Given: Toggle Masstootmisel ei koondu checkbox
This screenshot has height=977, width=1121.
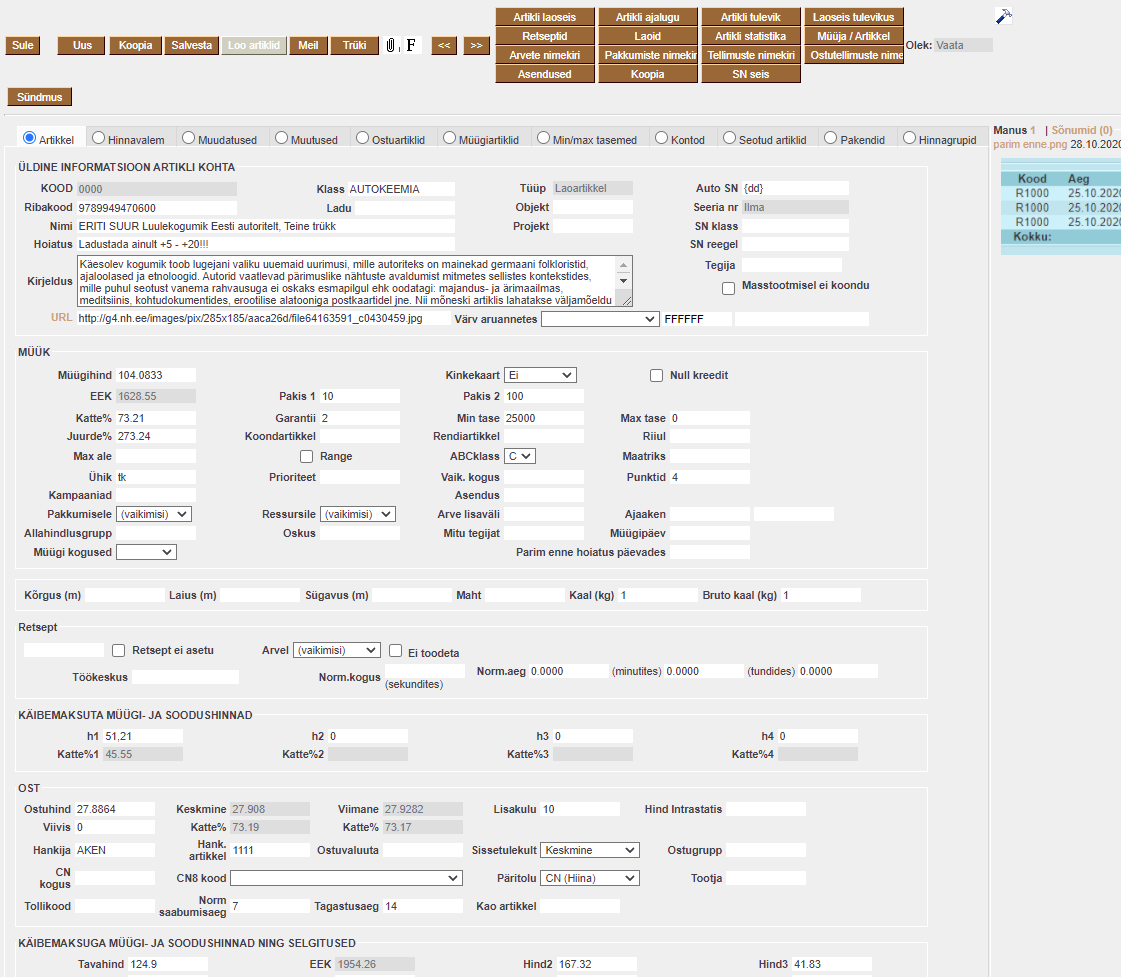Looking at the screenshot, I should click(729, 288).
